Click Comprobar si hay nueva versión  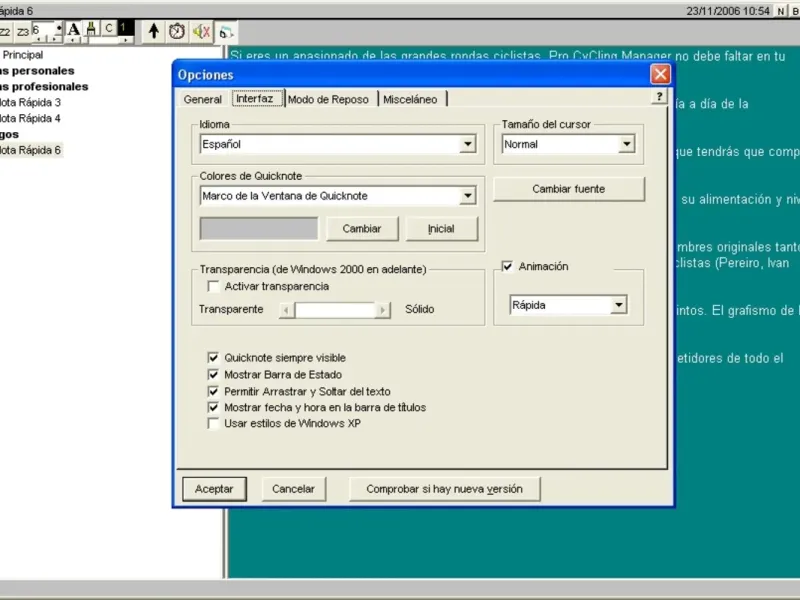click(444, 489)
